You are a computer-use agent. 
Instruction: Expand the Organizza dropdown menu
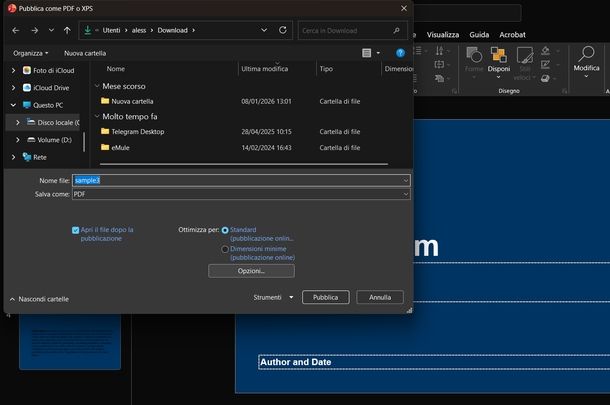[31, 53]
